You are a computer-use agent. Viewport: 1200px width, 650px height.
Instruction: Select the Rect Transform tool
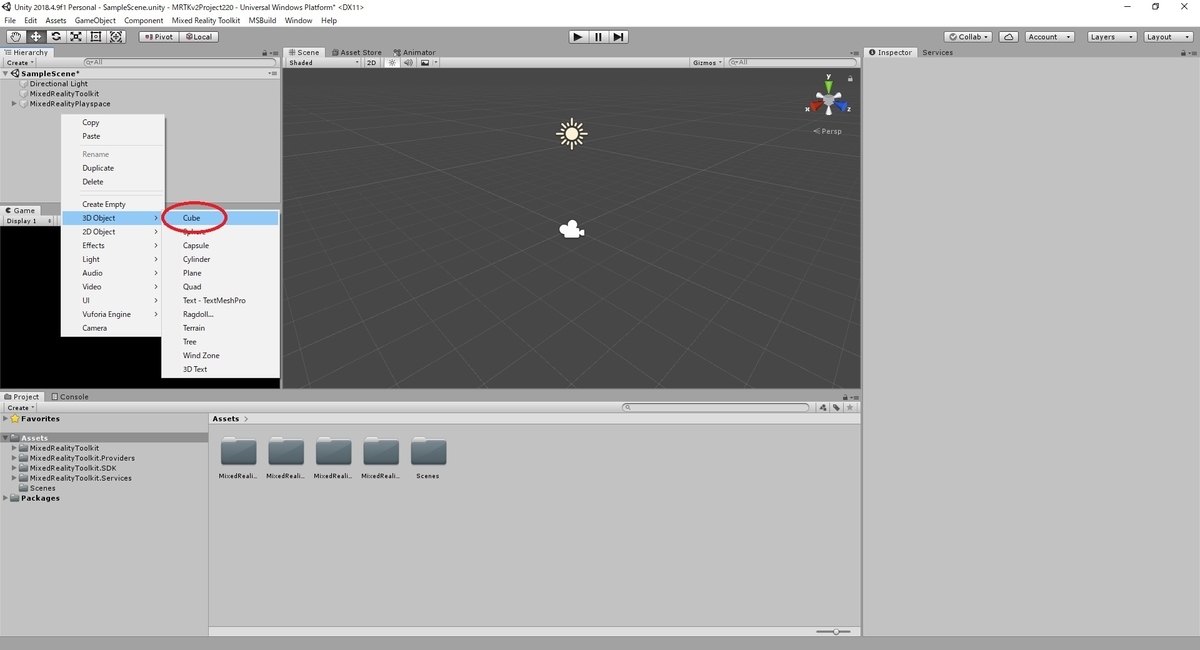point(96,37)
